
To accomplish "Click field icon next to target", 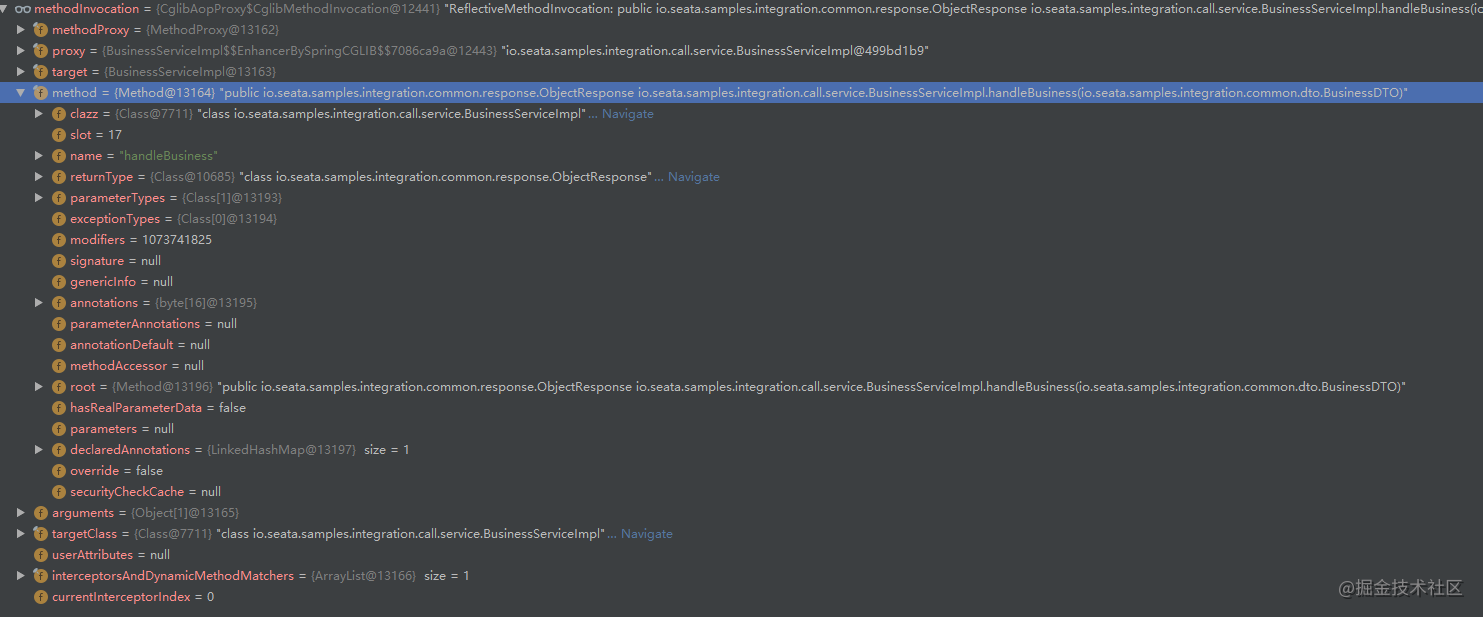I will [40, 71].
